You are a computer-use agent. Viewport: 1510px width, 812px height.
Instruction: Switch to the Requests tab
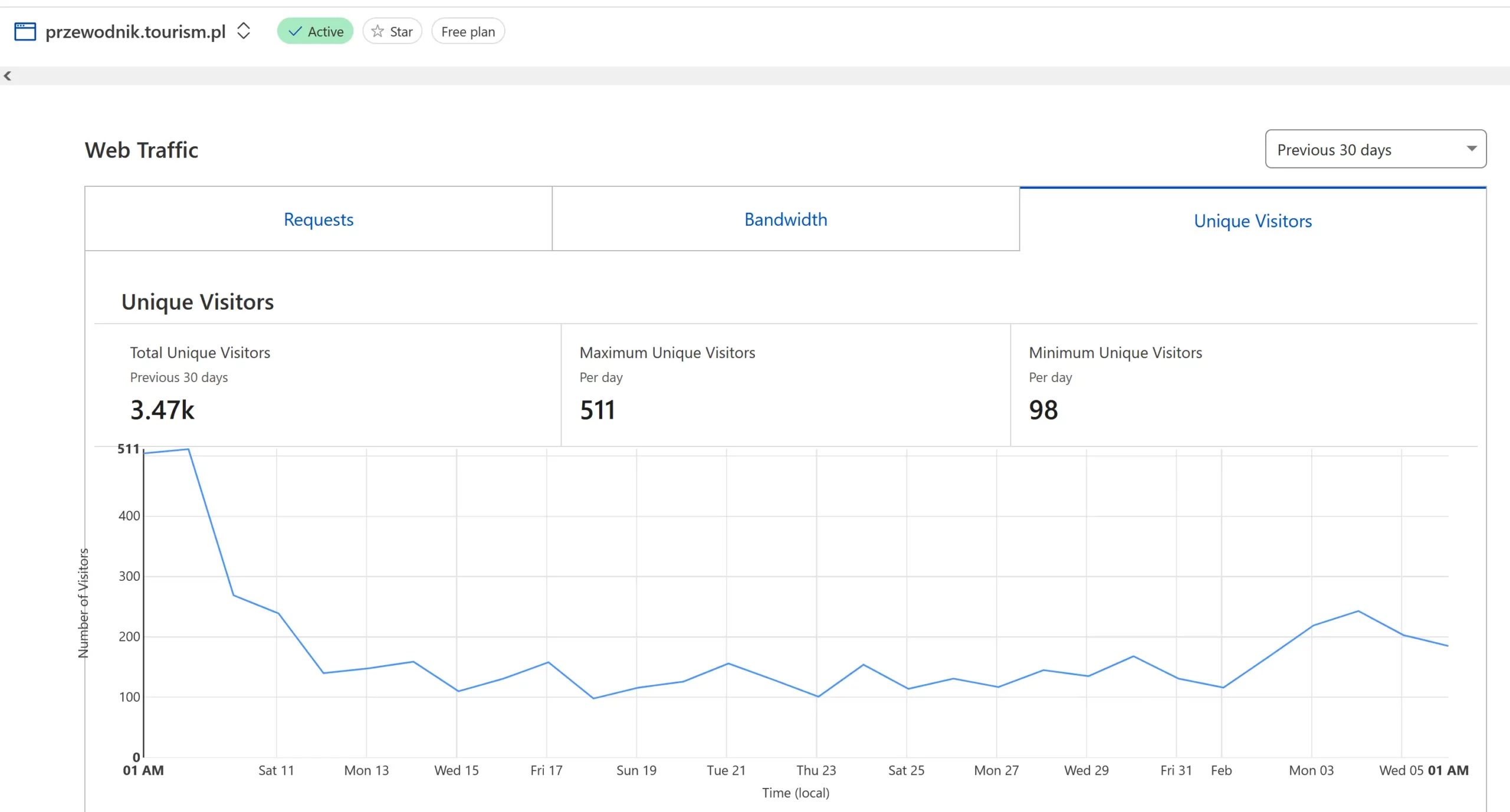(319, 219)
